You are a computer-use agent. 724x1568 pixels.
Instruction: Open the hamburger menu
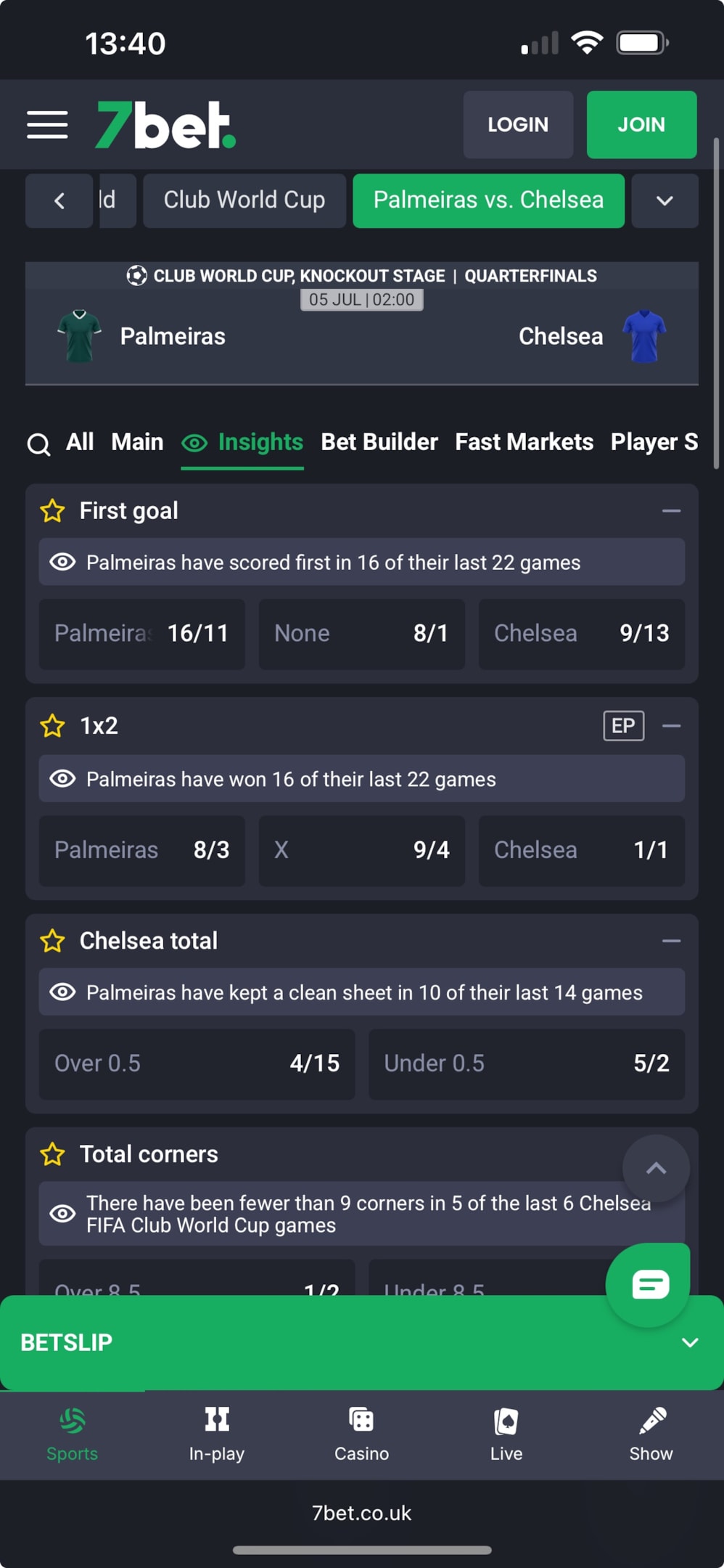click(x=47, y=125)
